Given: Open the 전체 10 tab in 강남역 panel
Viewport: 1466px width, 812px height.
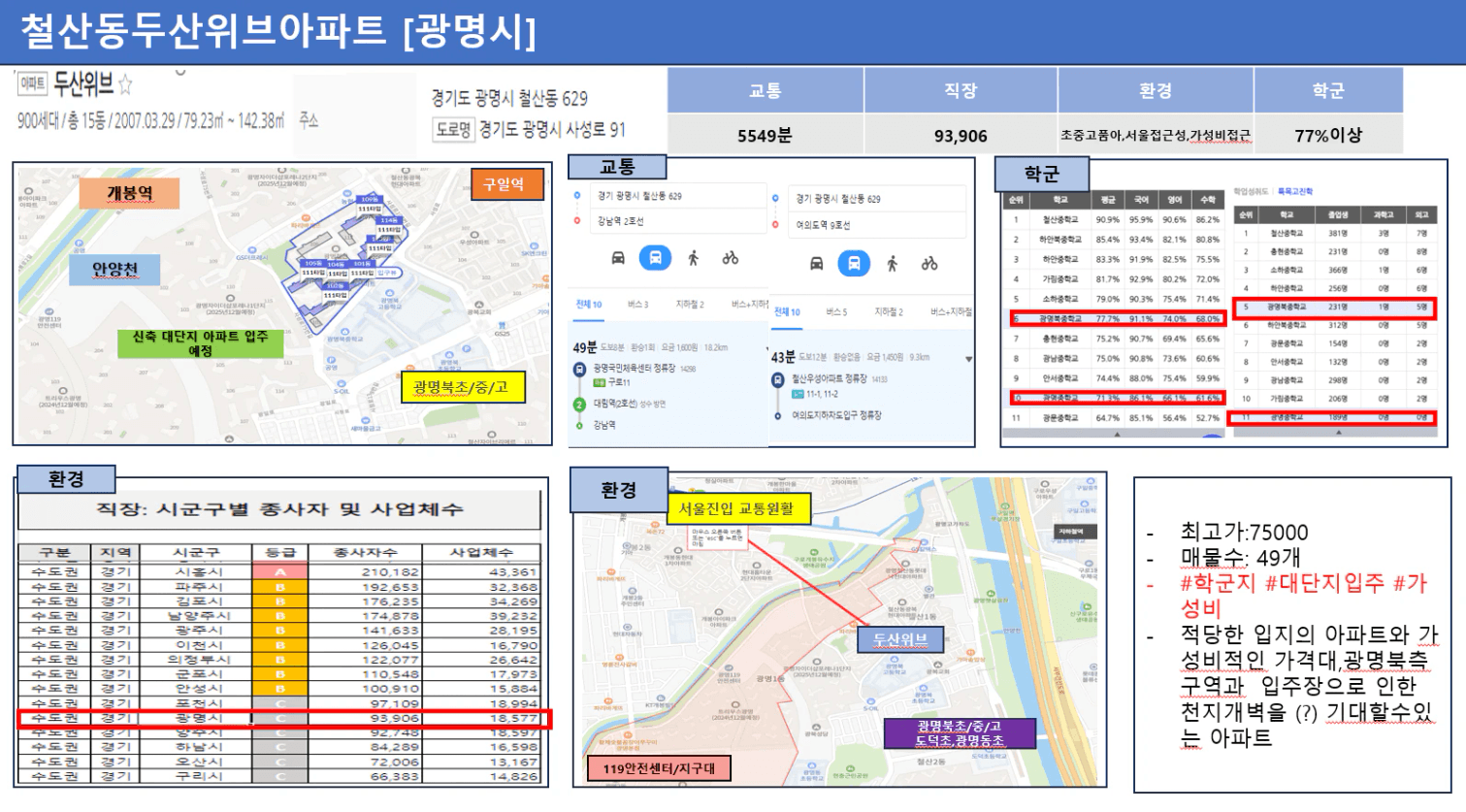Looking at the screenshot, I should [588, 305].
